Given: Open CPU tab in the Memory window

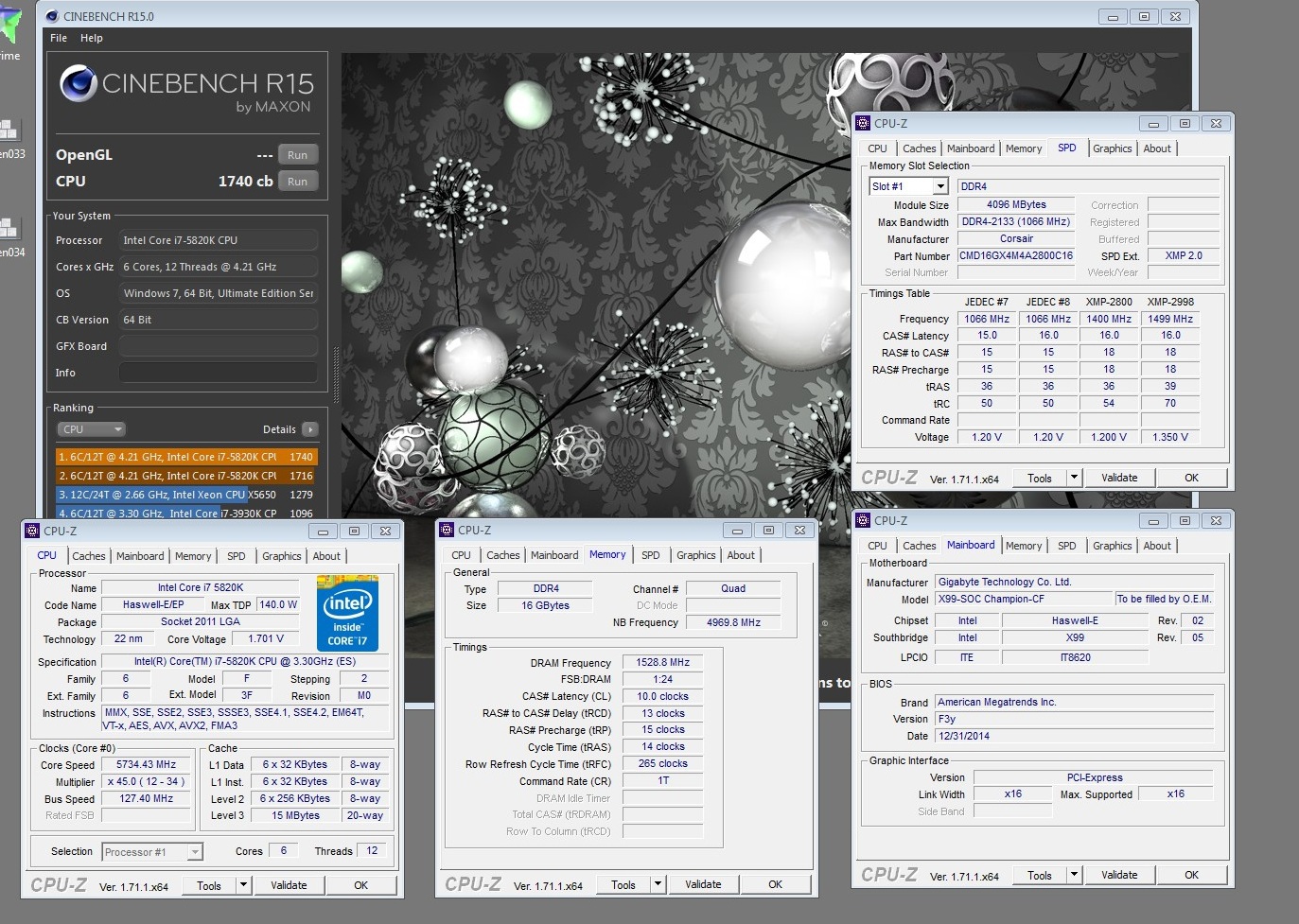Looking at the screenshot, I should (x=461, y=555).
